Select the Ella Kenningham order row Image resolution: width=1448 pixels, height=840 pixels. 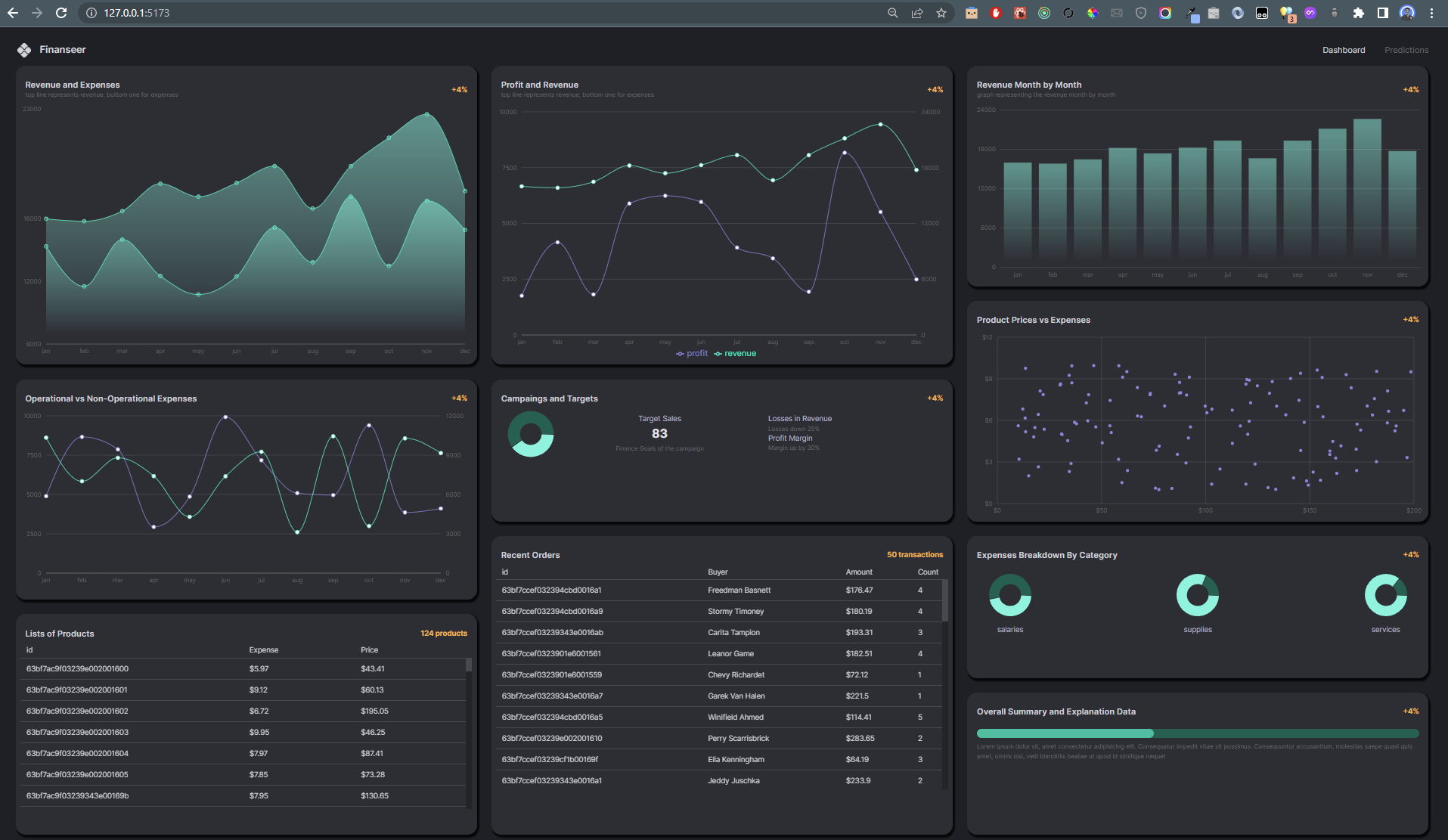click(718, 759)
